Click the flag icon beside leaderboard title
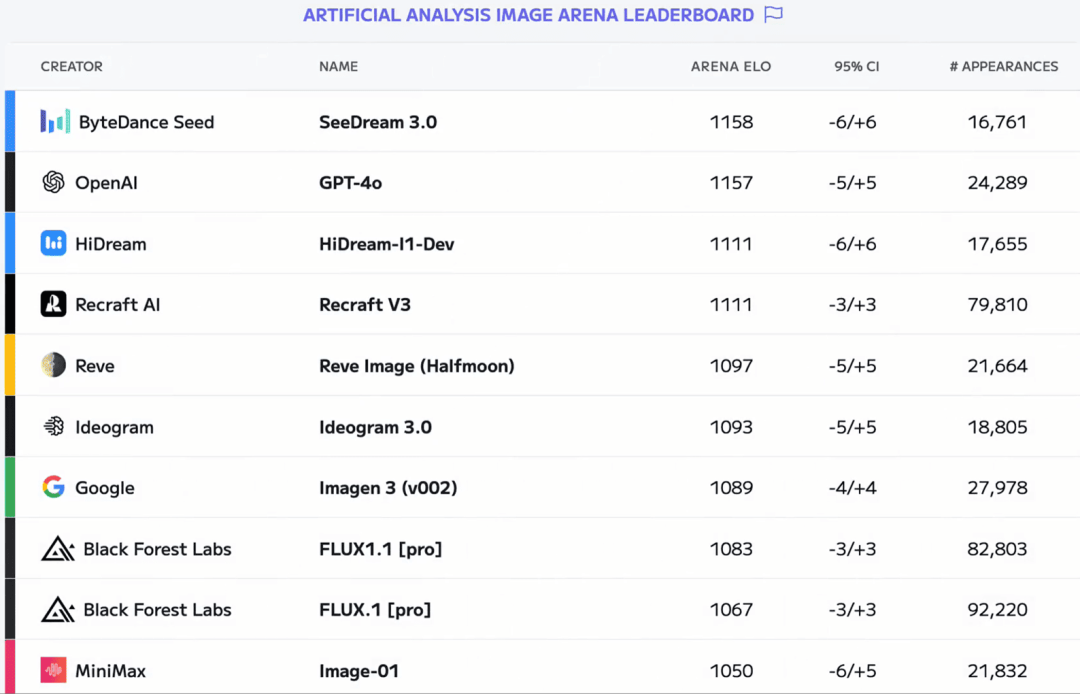Viewport: 1080px width, 694px height. pos(773,14)
